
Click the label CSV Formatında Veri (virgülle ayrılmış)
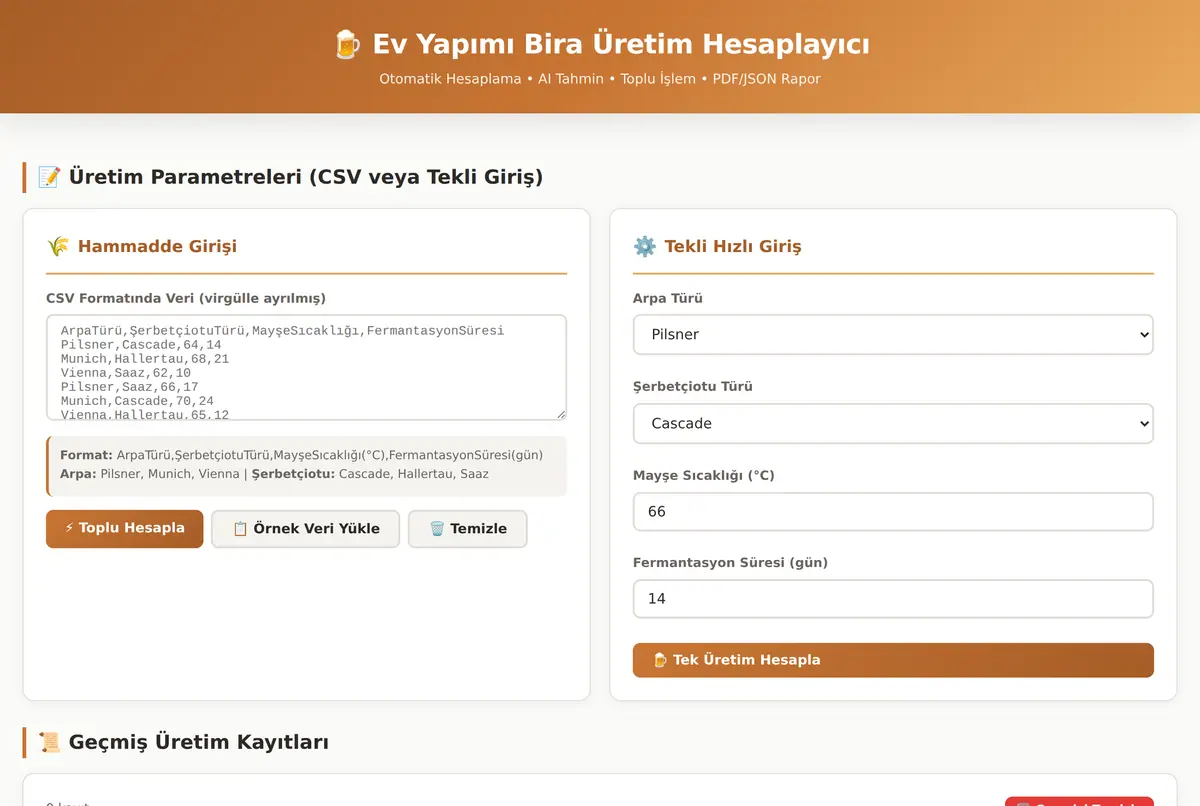tap(186, 298)
